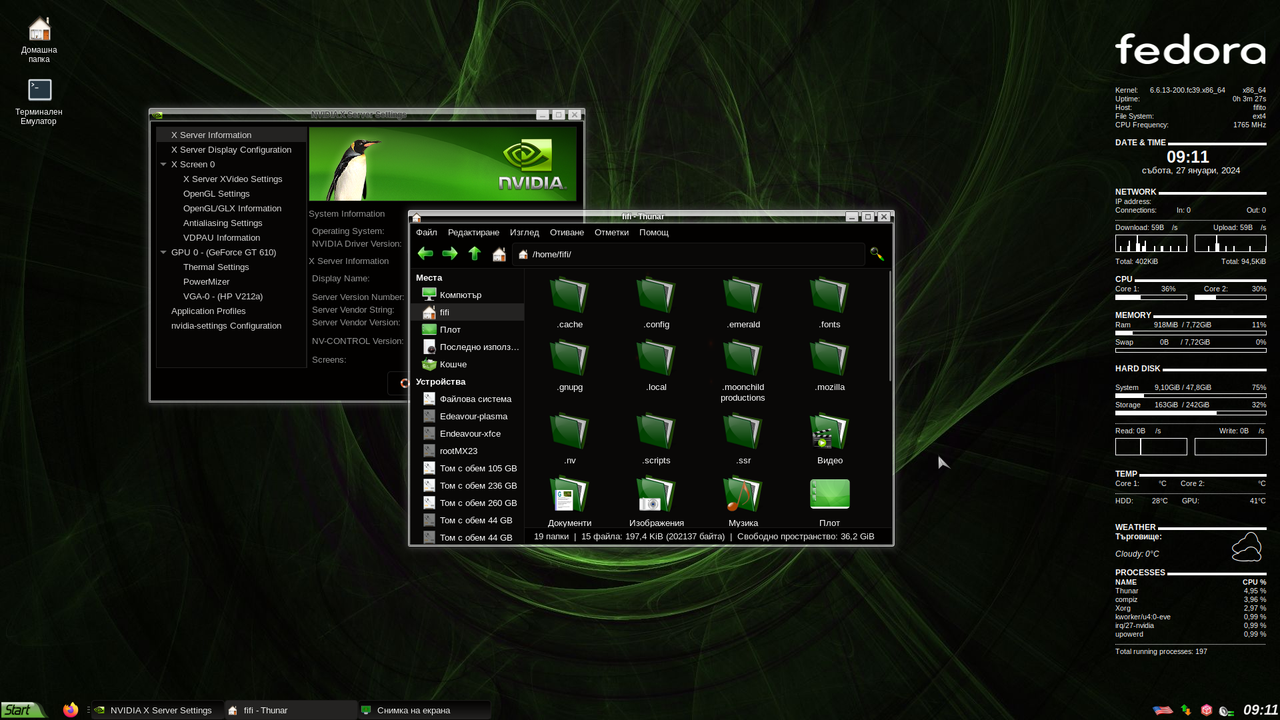Open the Файл menu
Image resolution: width=1280 pixels, height=720 pixels.
[426, 232]
